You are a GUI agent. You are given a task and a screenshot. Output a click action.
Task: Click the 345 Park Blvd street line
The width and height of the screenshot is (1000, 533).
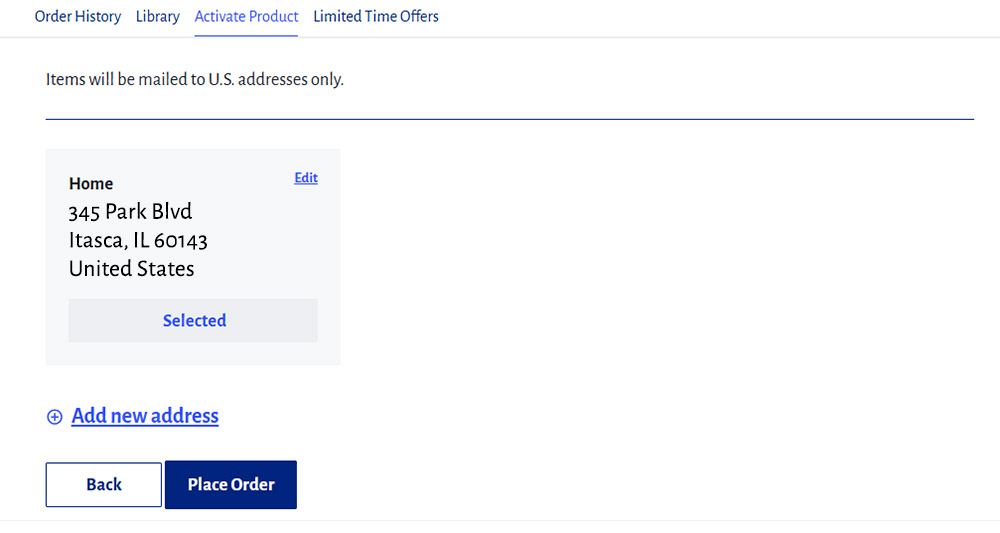pos(130,212)
